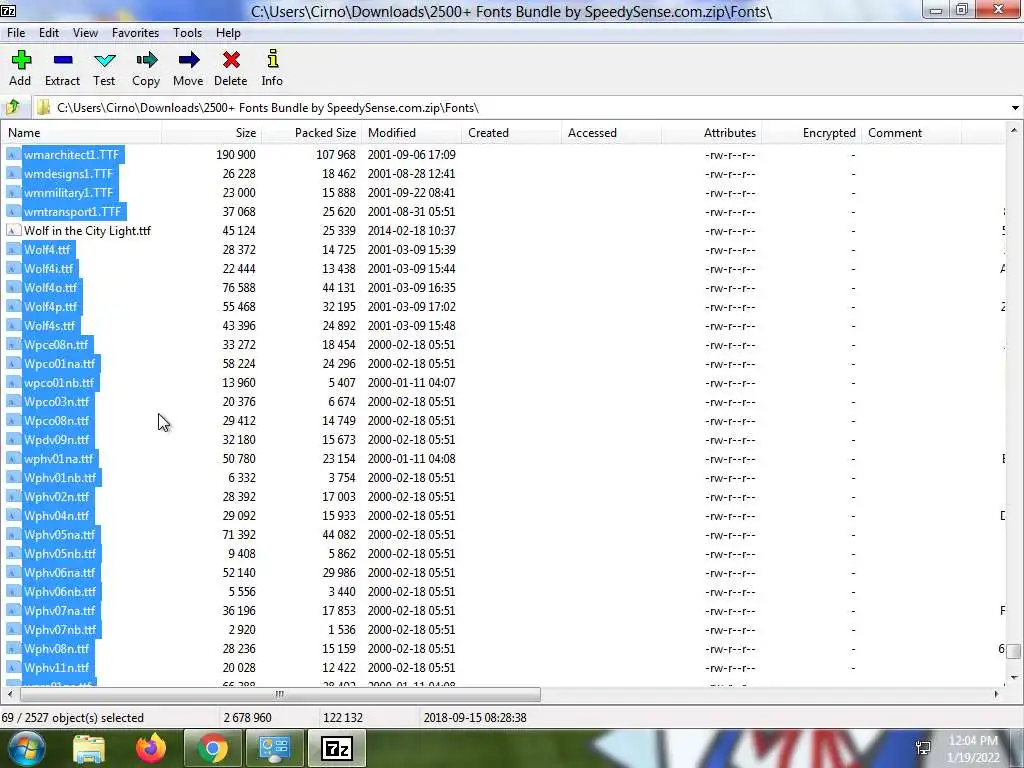
Task: Open the control panel taskbar icon
Action: [x=274, y=748]
